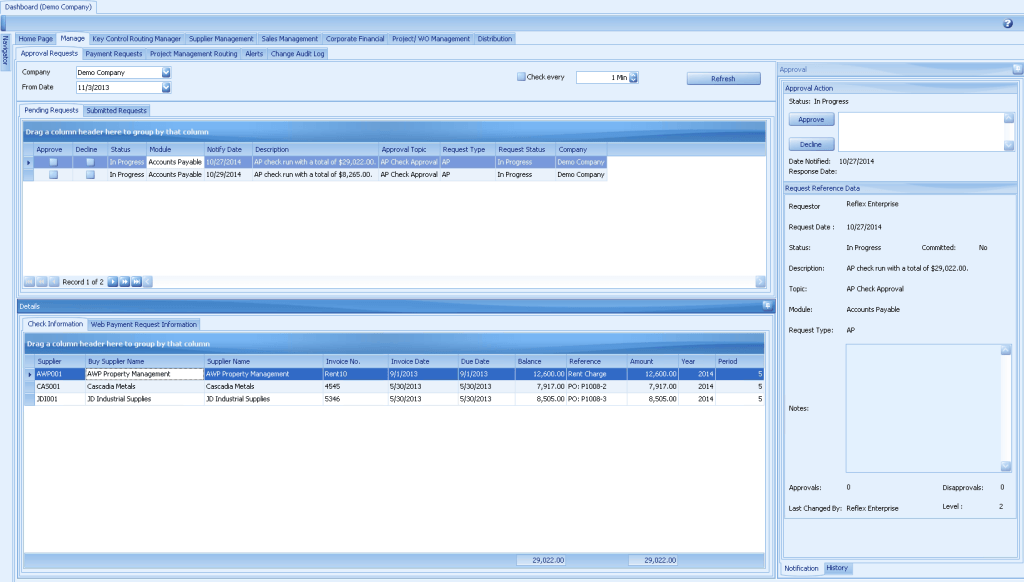This screenshot has width=1024, height=582.
Task: Click the 7,917.00 balance cell
Action: tap(541, 387)
